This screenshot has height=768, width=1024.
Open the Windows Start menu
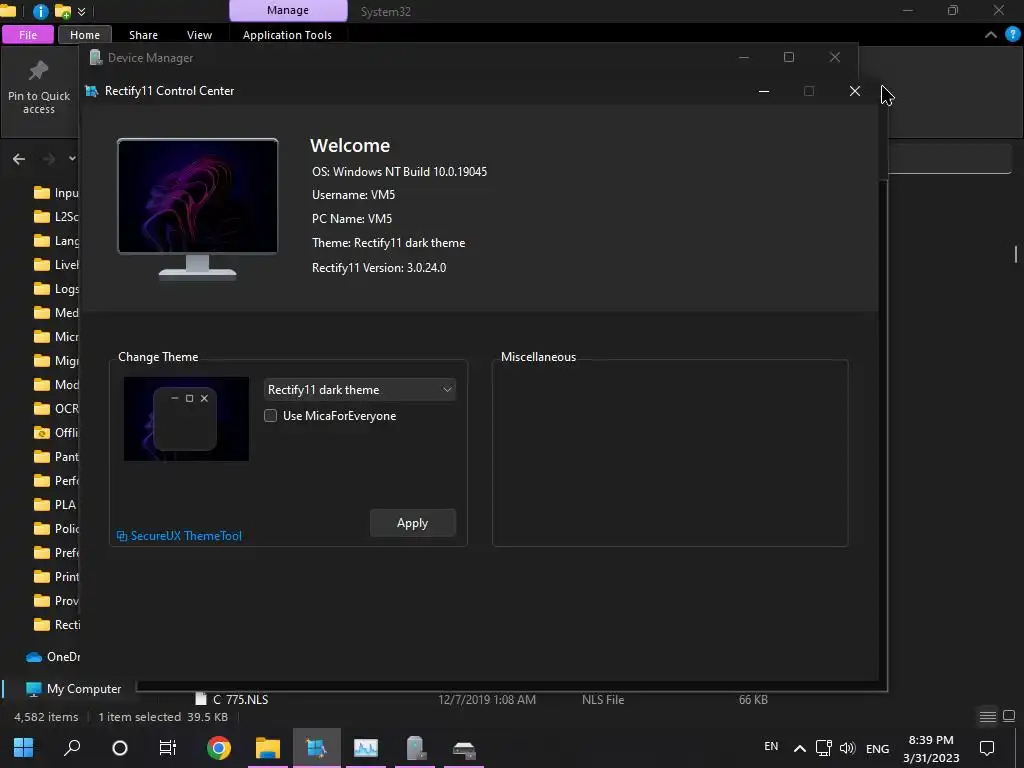click(24, 748)
